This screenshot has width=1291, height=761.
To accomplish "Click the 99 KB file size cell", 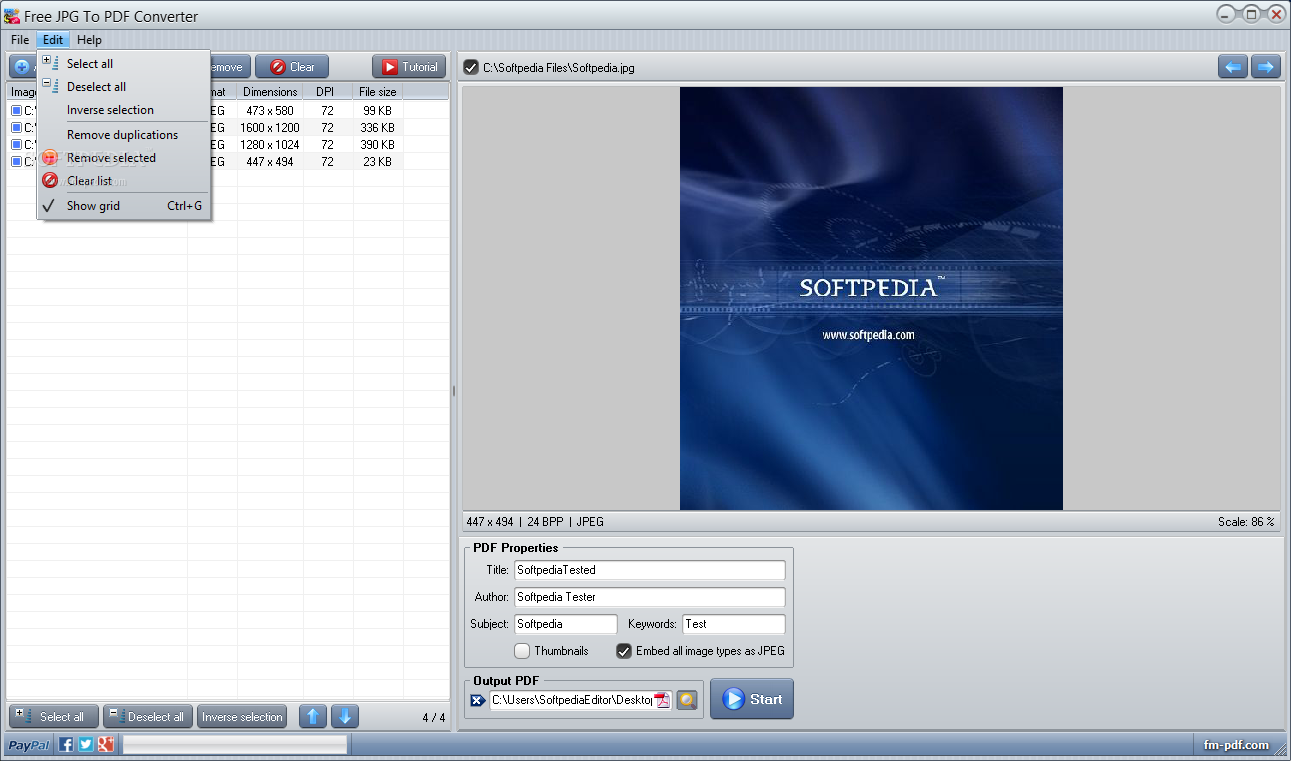I will pos(378,111).
